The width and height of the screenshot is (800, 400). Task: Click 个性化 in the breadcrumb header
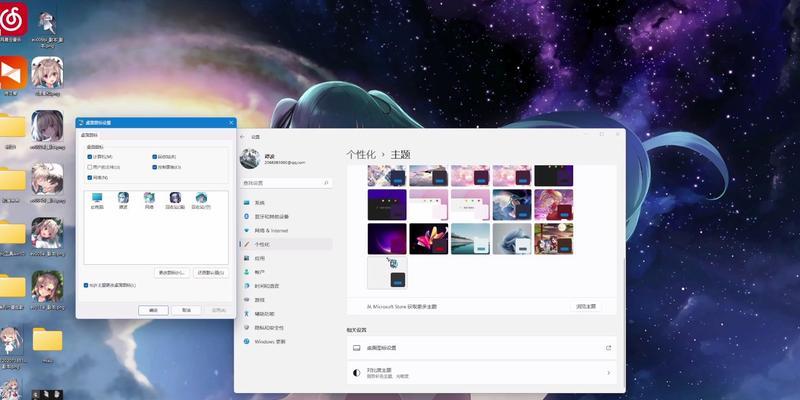point(361,155)
